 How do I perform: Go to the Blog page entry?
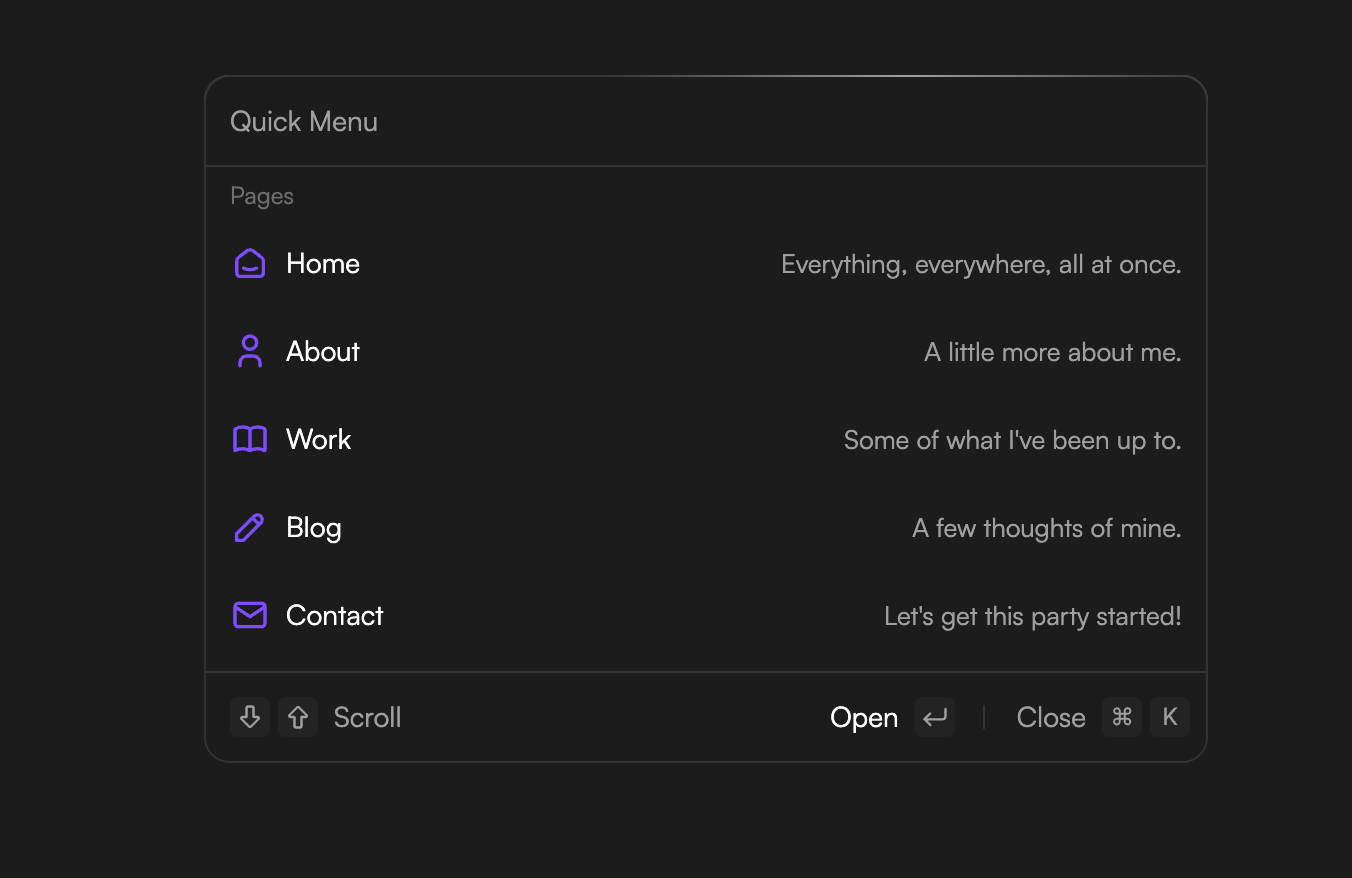314,528
